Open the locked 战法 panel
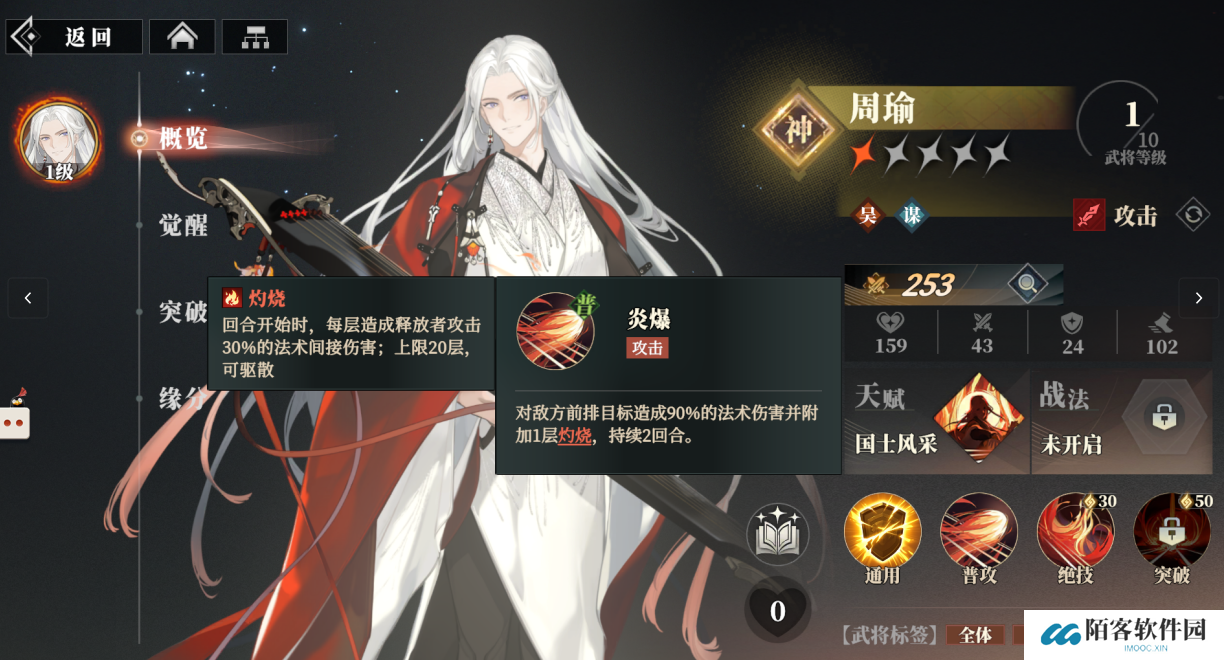1224x660 pixels. pyautogui.click(x=1122, y=421)
